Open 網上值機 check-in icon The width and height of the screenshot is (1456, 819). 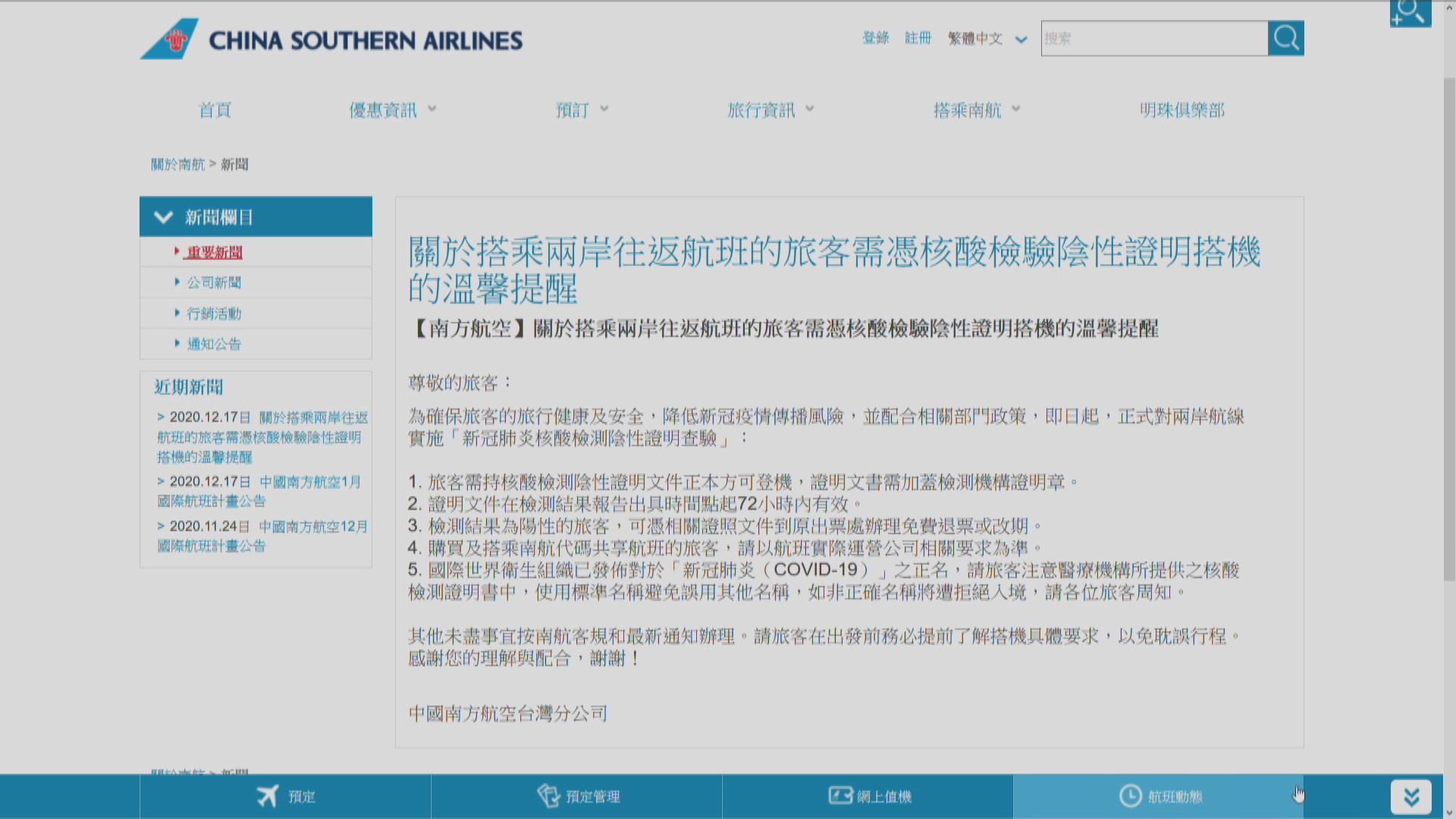839,796
